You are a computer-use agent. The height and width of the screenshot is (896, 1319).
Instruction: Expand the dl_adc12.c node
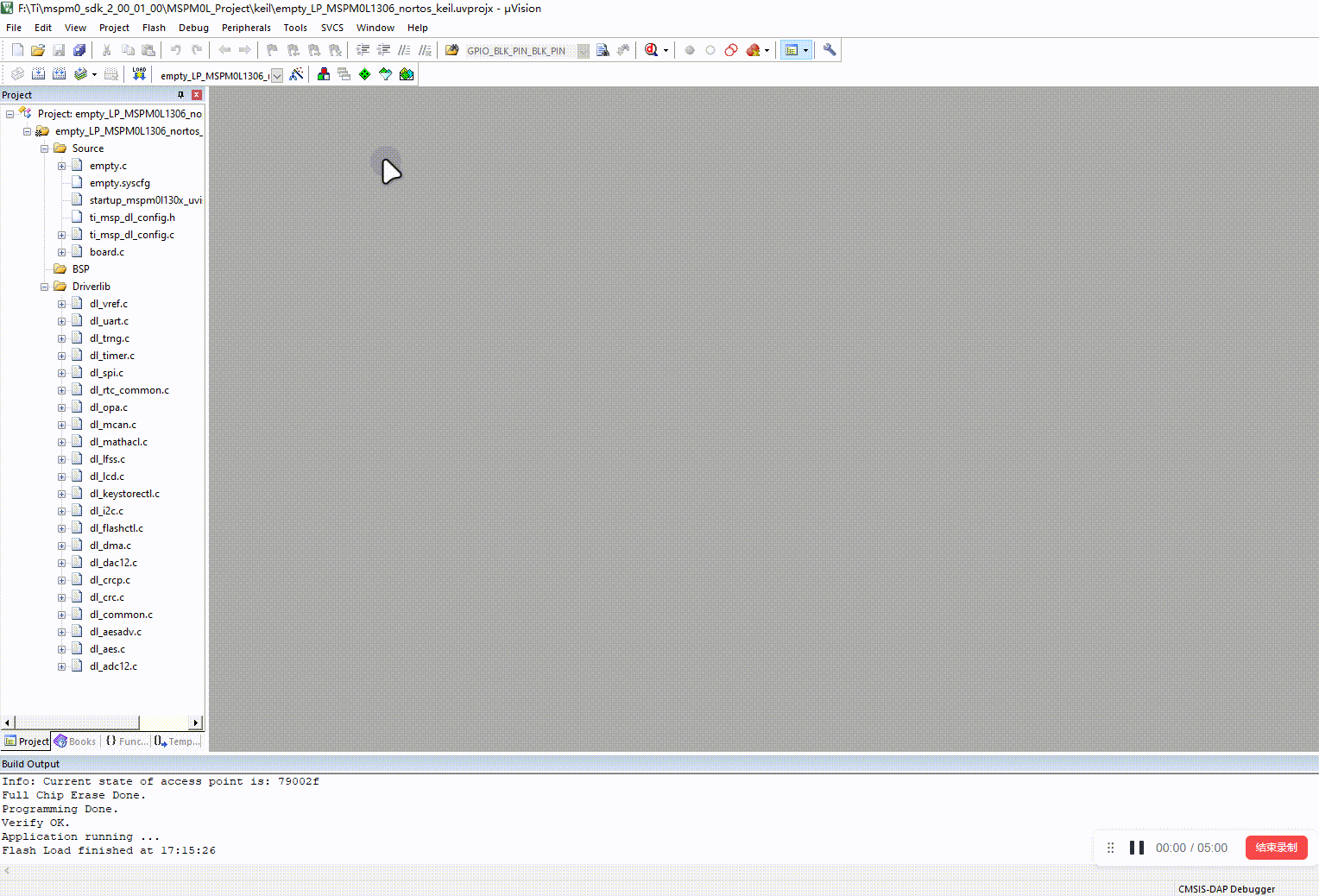coord(61,666)
